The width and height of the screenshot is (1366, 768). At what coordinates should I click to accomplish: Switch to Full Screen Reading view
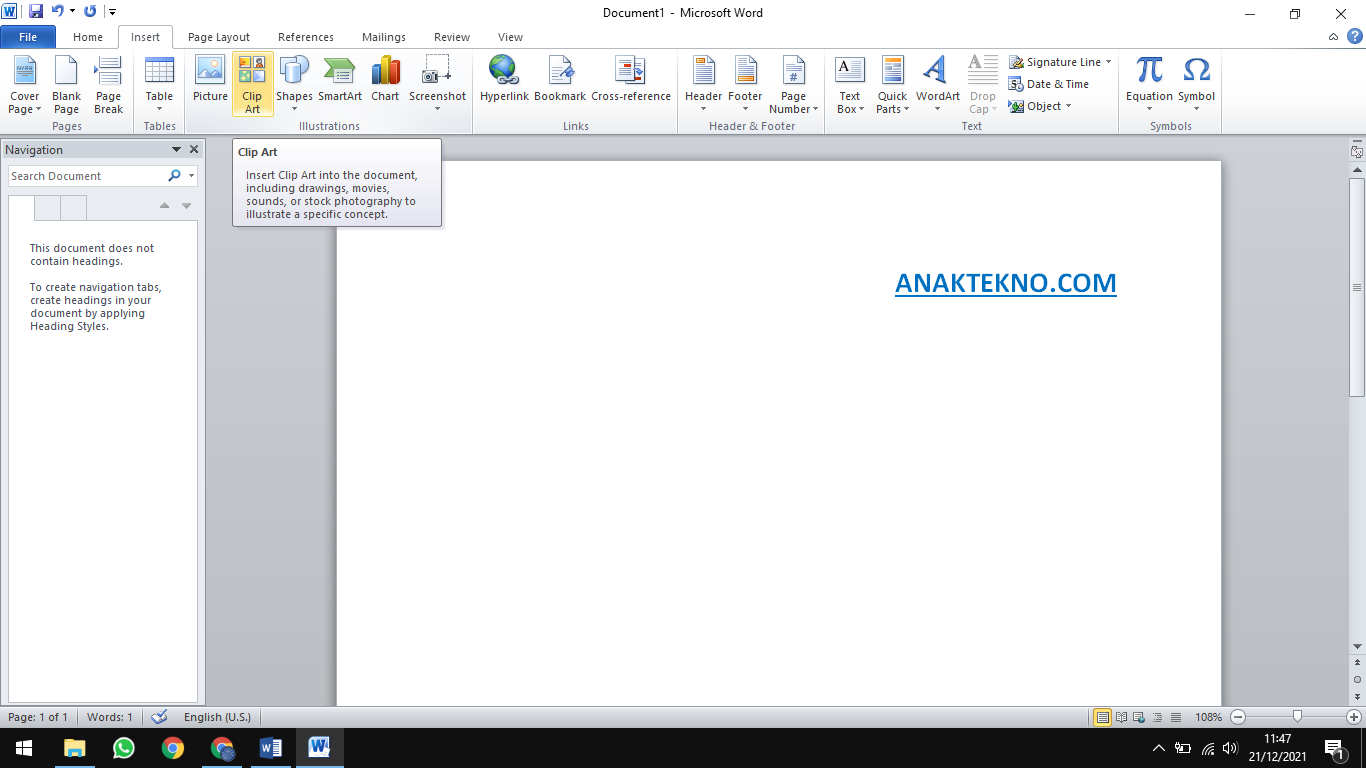point(1121,717)
